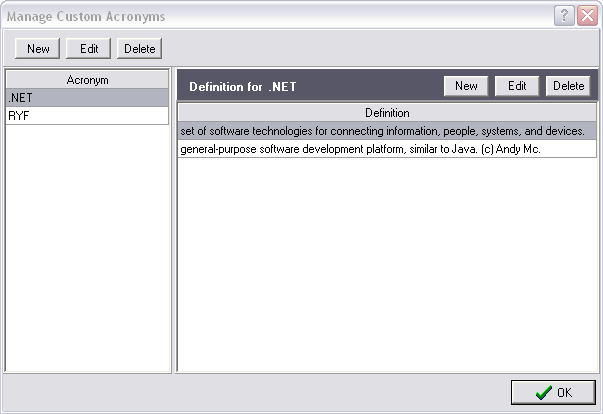The height and width of the screenshot is (414, 603).
Task: Click the Delete acronym button
Action: 139,48
